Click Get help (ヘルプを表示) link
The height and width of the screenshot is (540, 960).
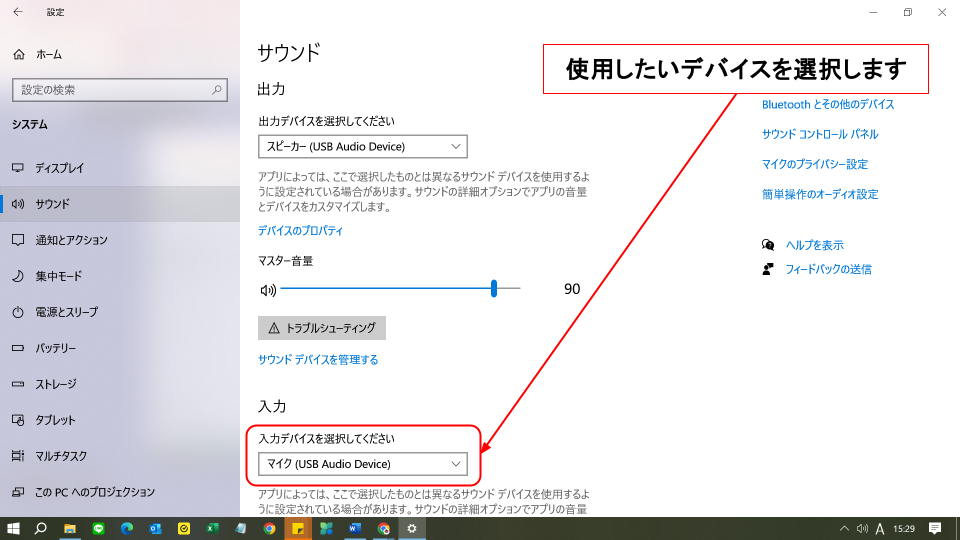814,245
